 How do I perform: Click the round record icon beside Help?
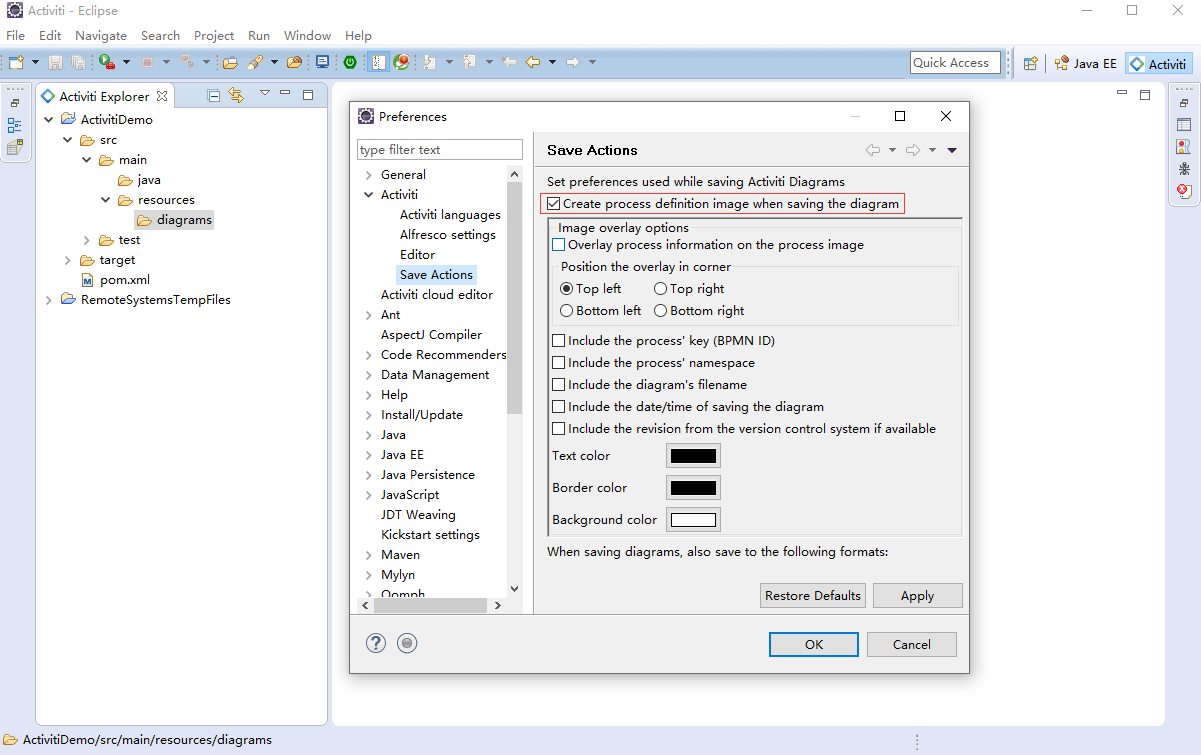(x=406, y=643)
